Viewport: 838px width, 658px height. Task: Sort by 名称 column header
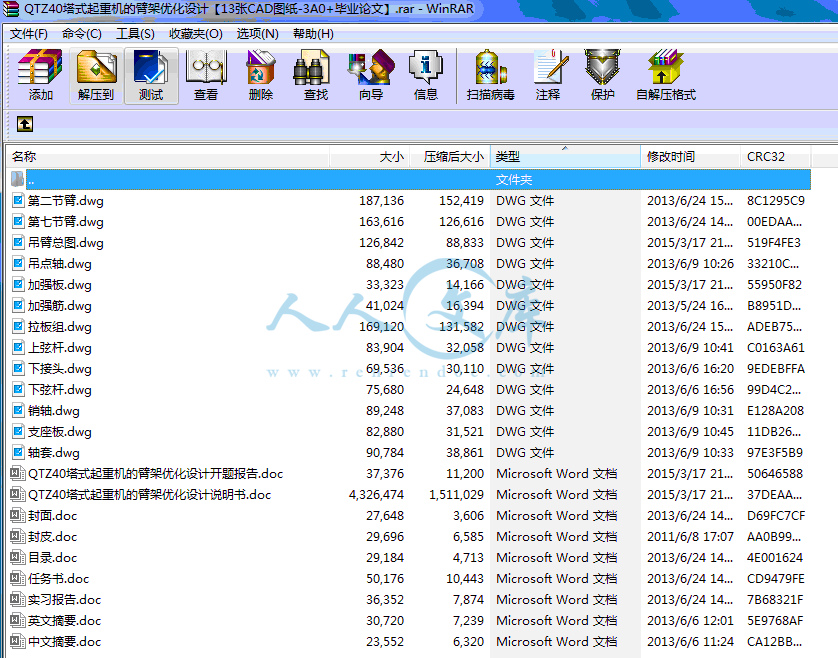click(x=168, y=157)
